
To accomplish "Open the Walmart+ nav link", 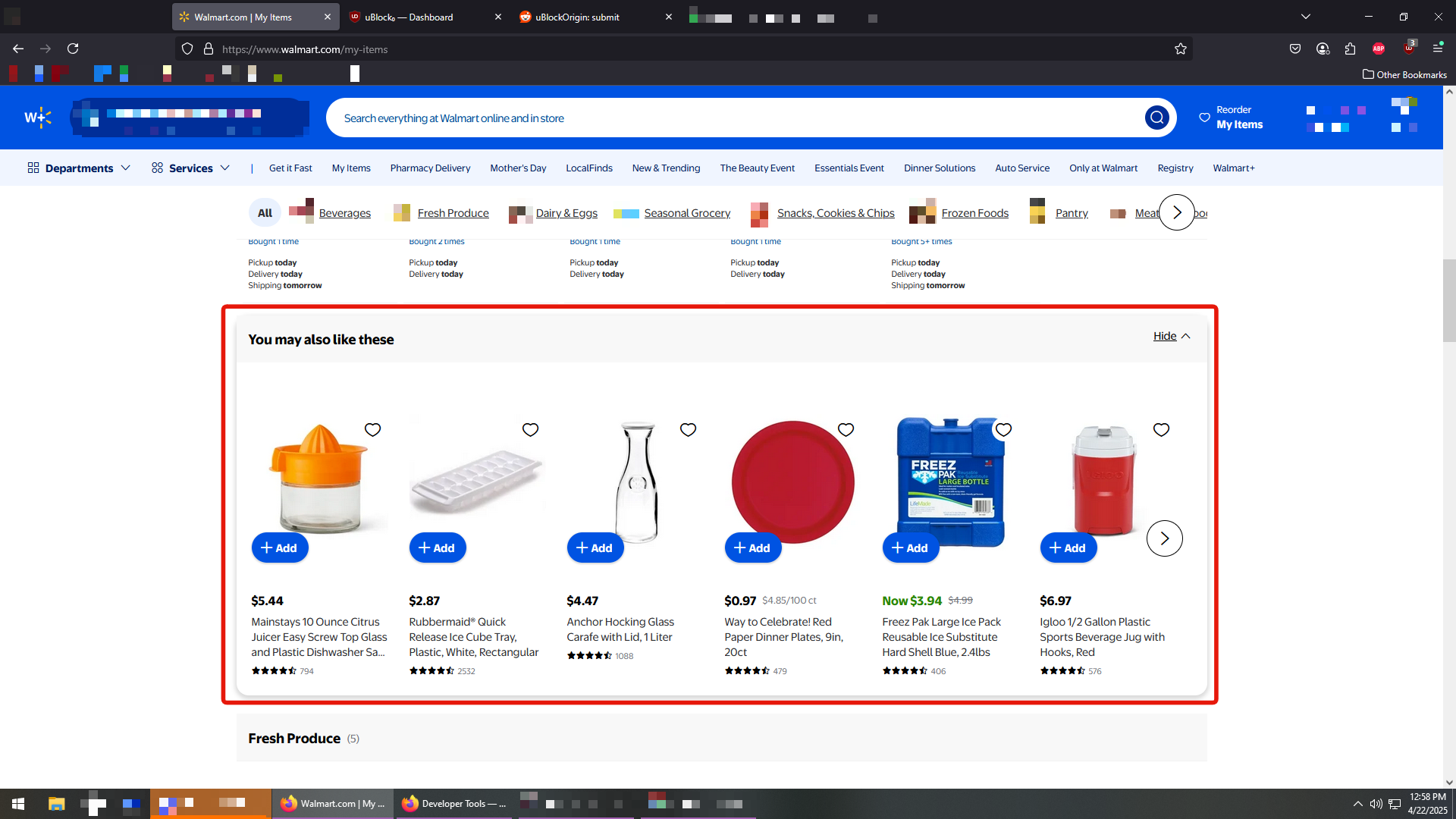I will tap(1233, 168).
